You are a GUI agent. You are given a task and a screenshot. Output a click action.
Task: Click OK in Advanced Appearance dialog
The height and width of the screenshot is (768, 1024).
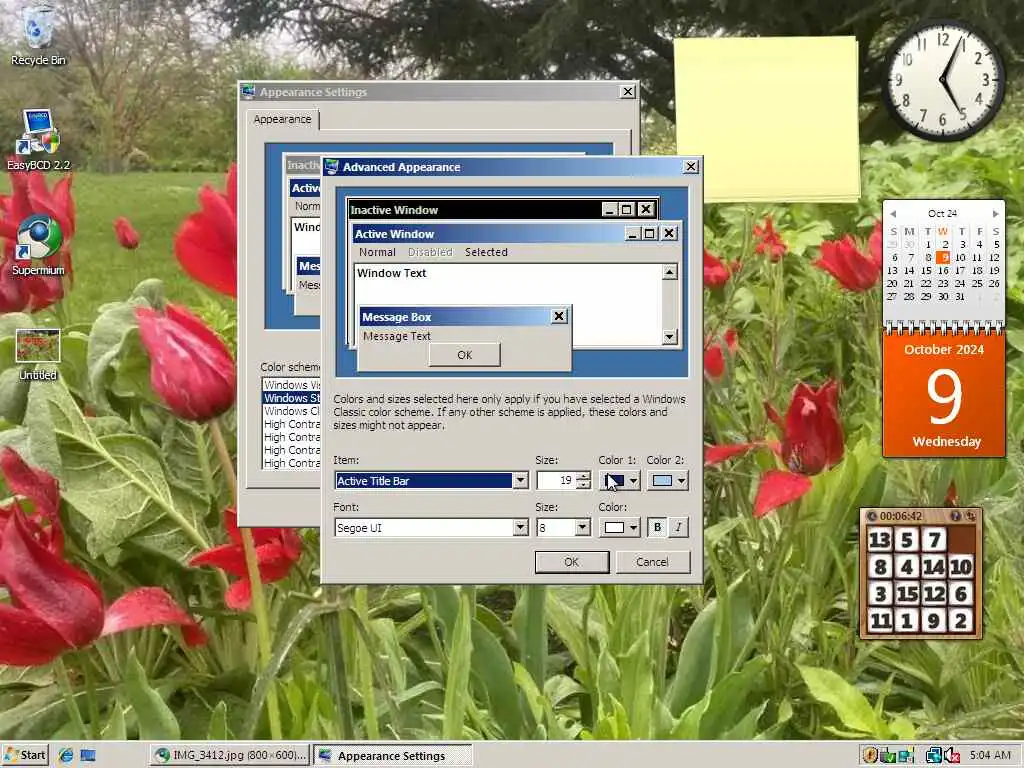571,562
